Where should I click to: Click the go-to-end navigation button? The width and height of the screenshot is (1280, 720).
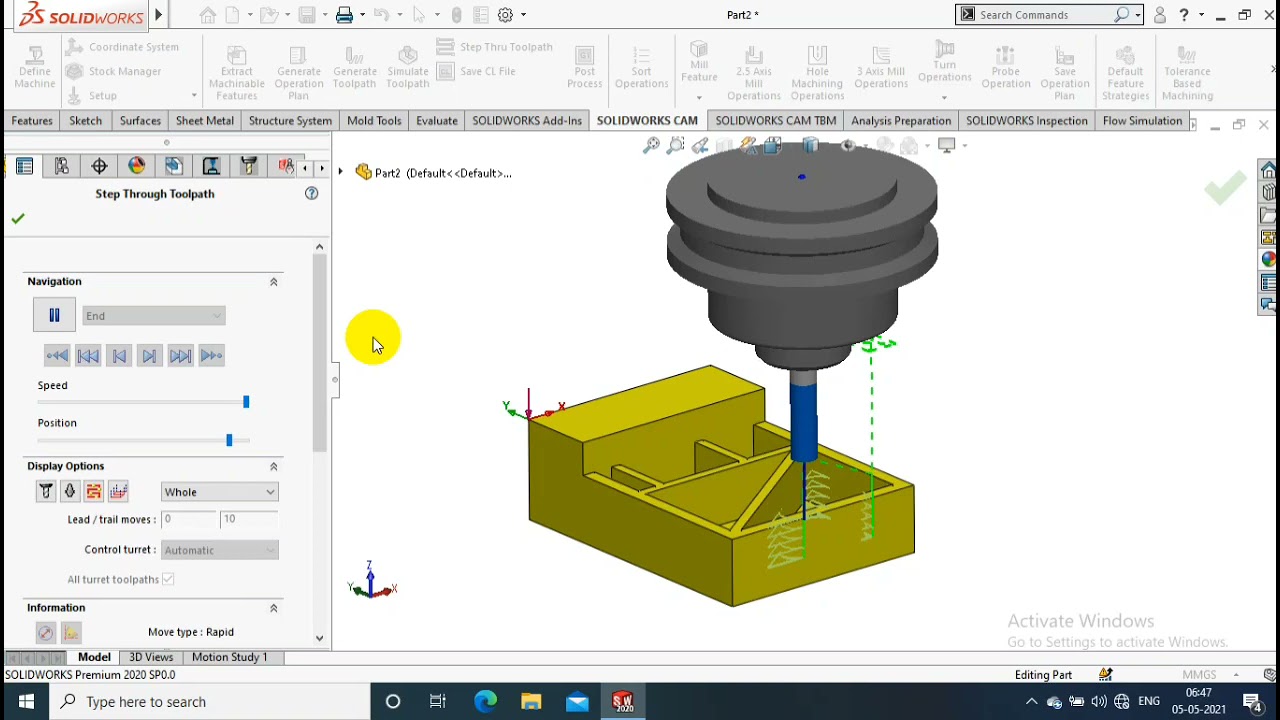212,356
